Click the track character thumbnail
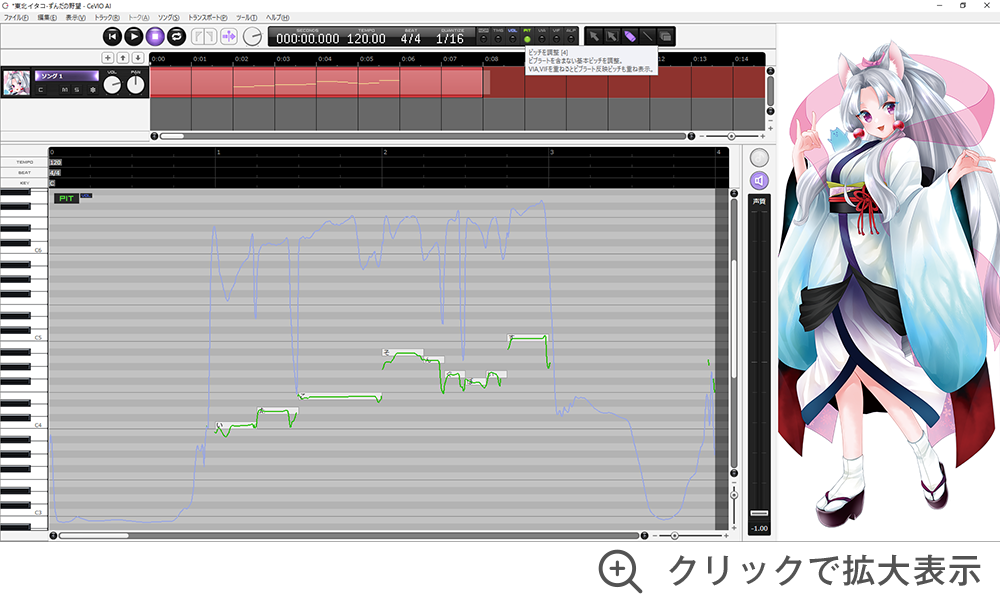The width and height of the screenshot is (1000, 600). point(16,83)
